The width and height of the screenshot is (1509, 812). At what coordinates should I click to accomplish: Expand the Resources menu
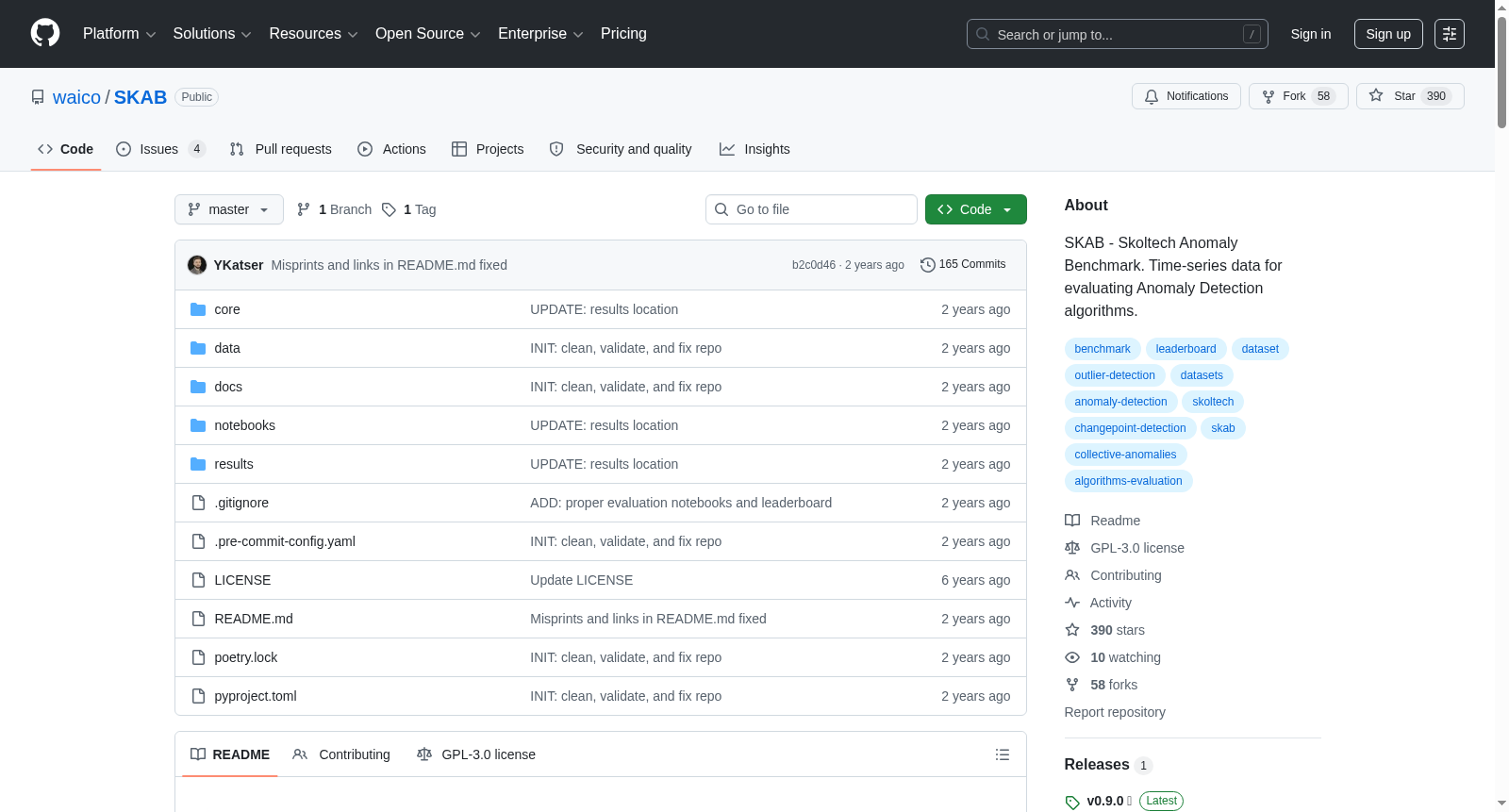pyautogui.click(x=313, y=34)
